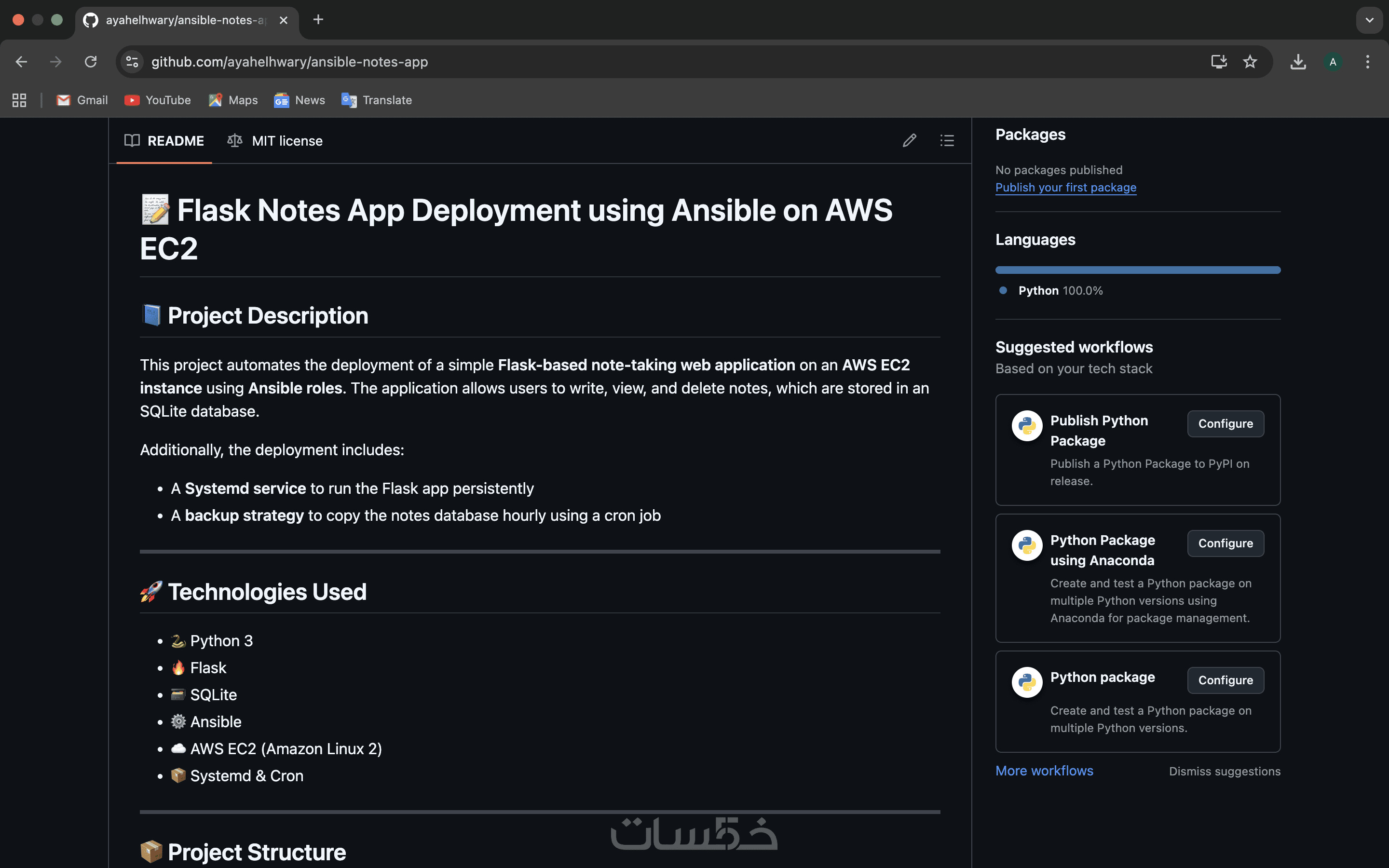Open Chrome three-dot menu
1389x868 pixels.
[x=1368, y=62]
